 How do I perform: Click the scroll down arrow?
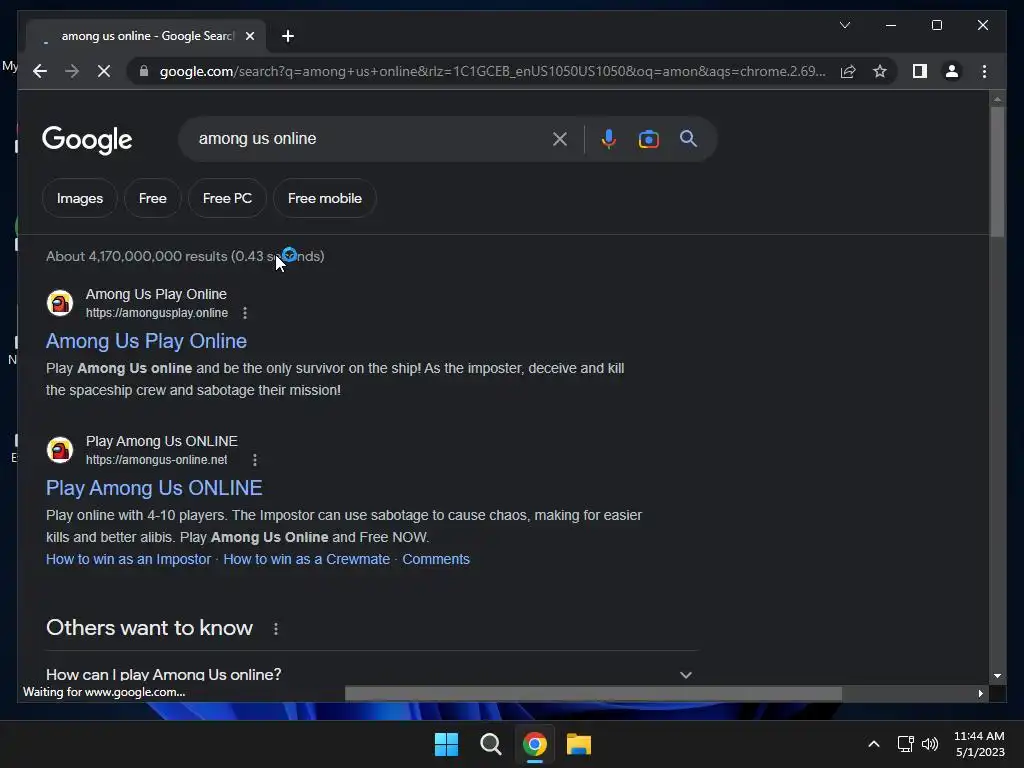click(x=997, y=676)
